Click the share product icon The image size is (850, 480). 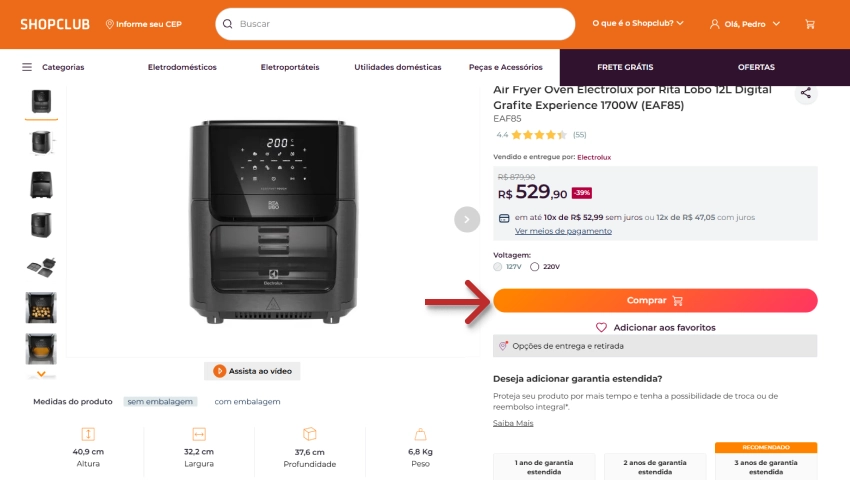[x=806, y=94]
